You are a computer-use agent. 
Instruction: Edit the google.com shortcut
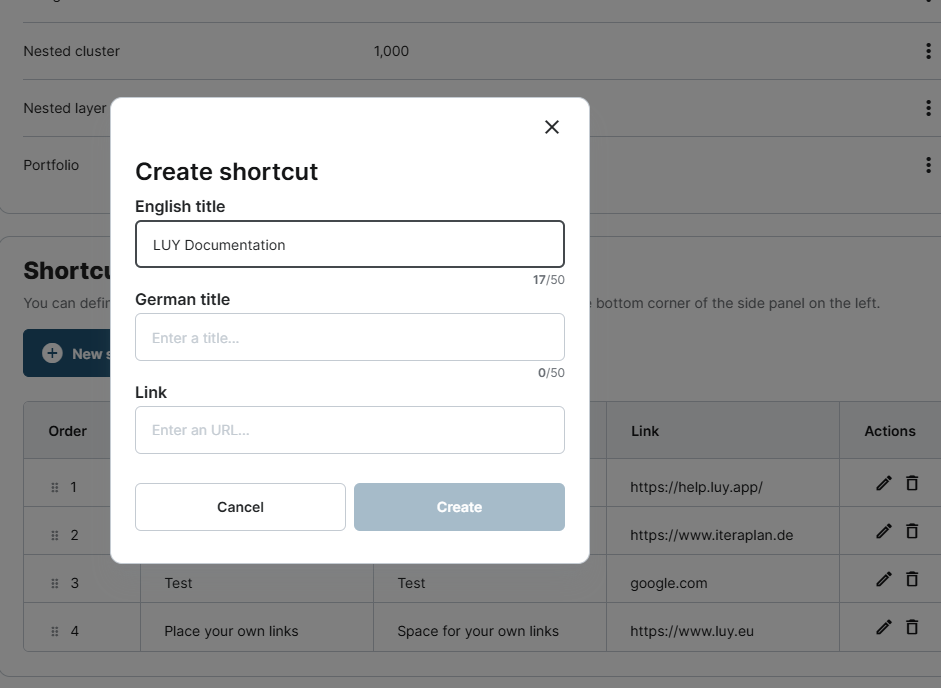click(x=883, y=579)
